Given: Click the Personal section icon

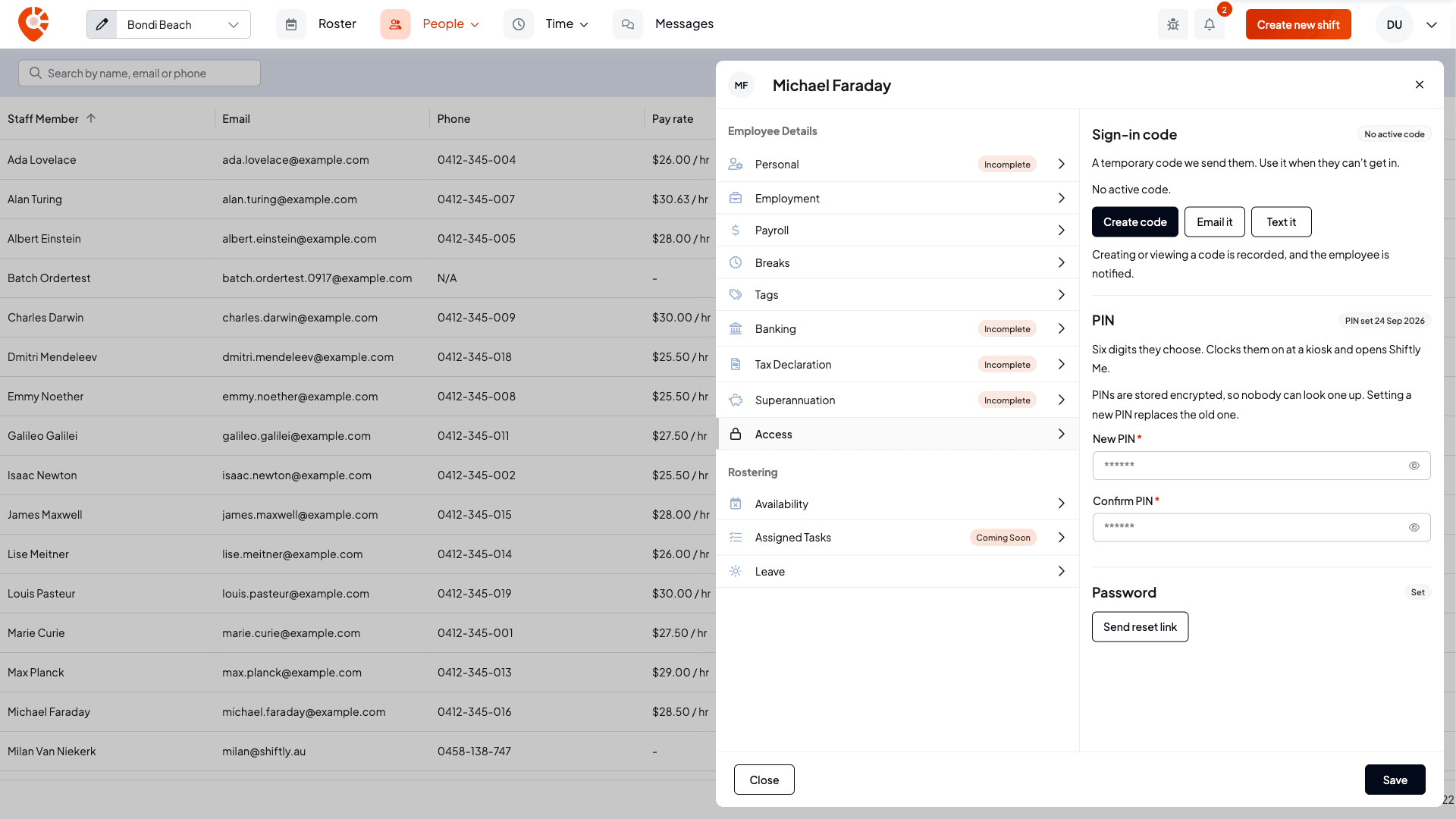Looking at the screenshot, I should 736,164.
